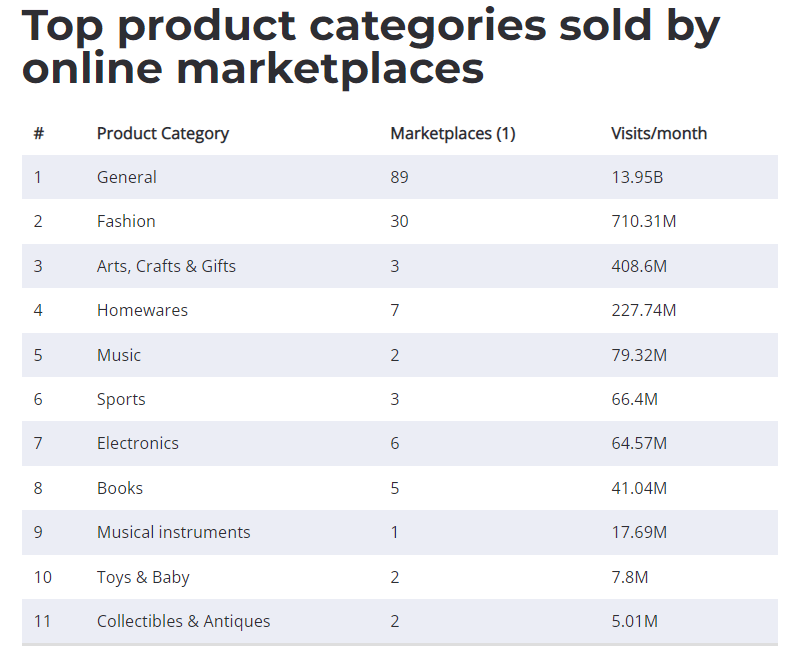Select the Sports category name
Viewport: 791px width, 657px height.
coord(121,399)
